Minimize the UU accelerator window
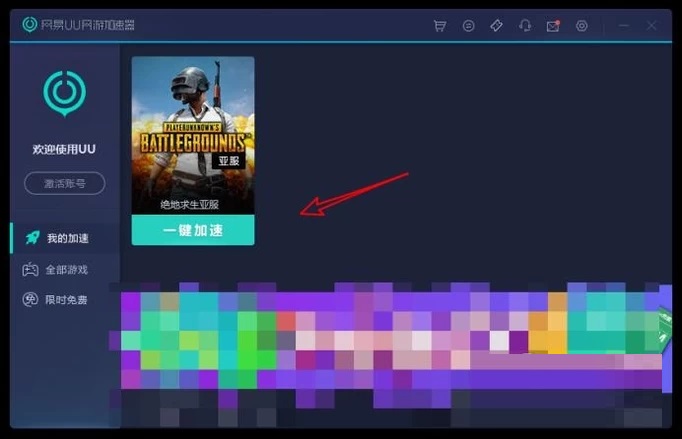The height and width of the screenshot is (439, 682). click(x=624, y=26)
